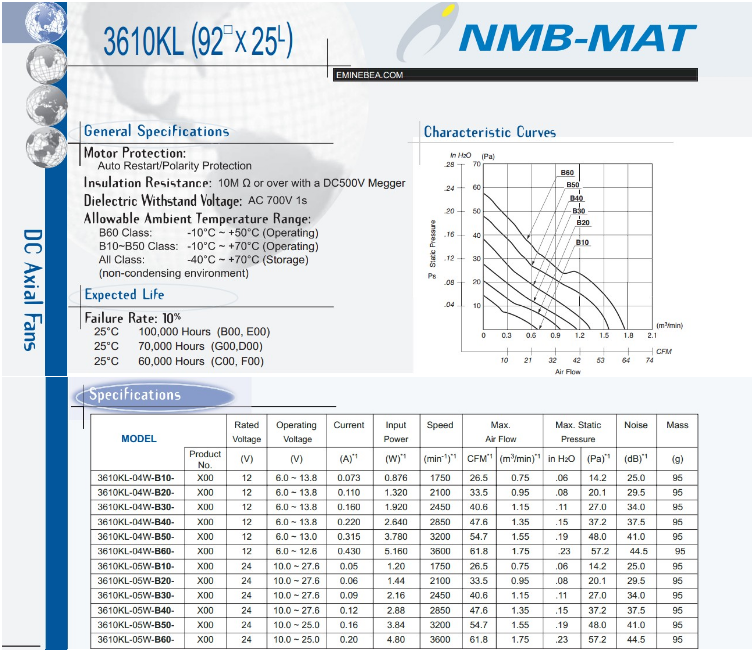Select model 3610KL-05W-B30- row
756x650 pixels.
tap(394, 596)
